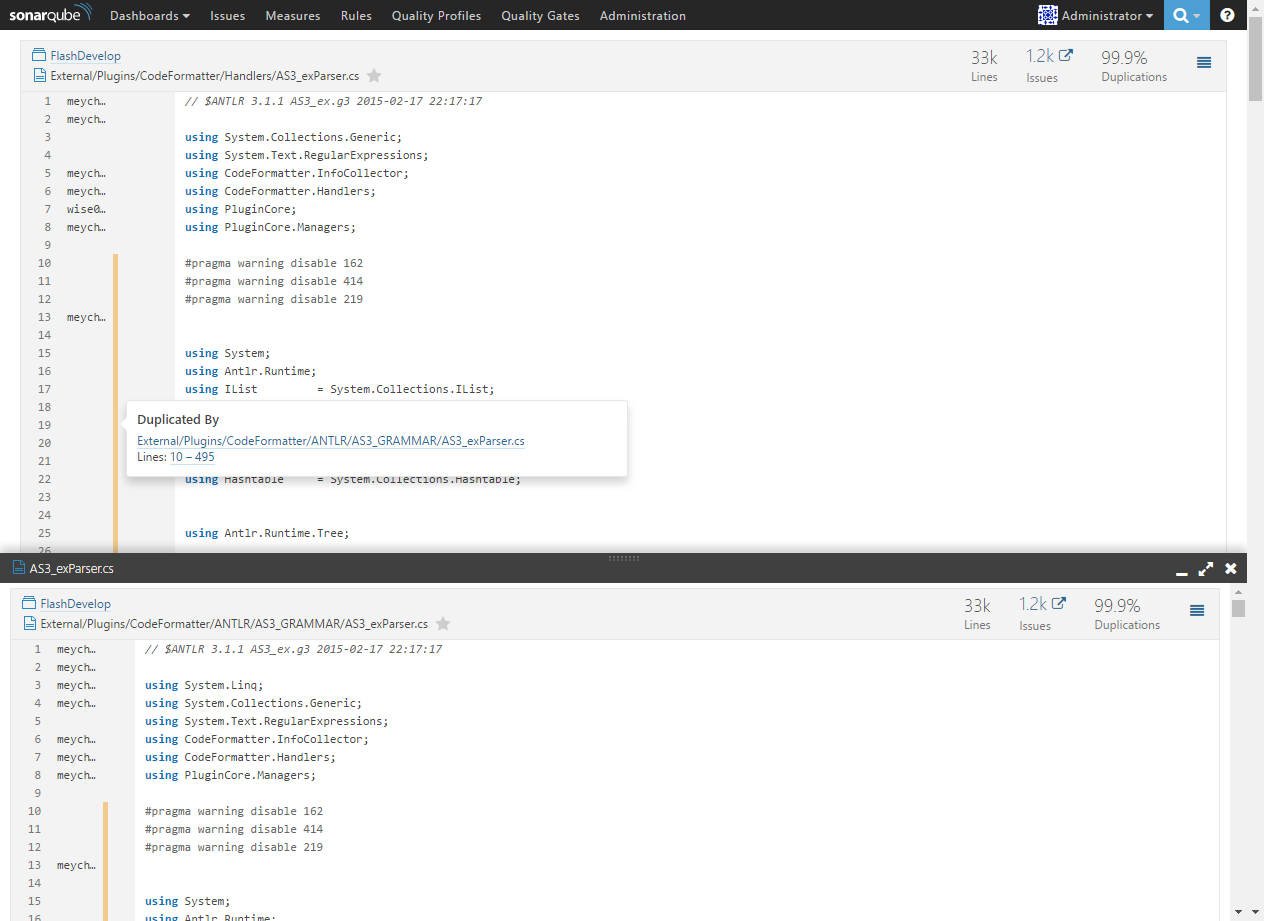Screen dimensions: 1264x921
Task: Click the Administrator avatar icon
Action: coord(1047,15)
